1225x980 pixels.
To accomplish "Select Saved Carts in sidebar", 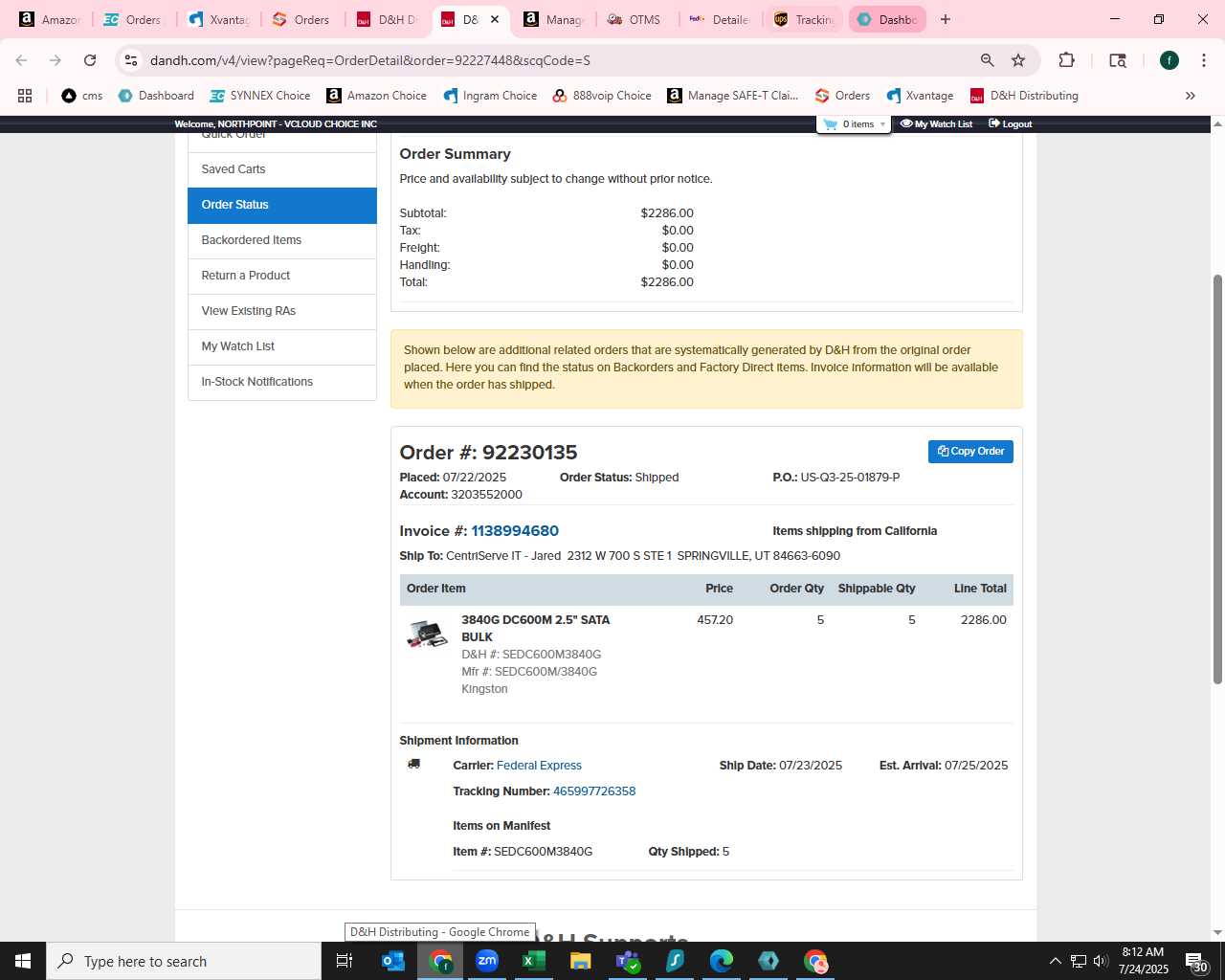I will tap(282, 169).
